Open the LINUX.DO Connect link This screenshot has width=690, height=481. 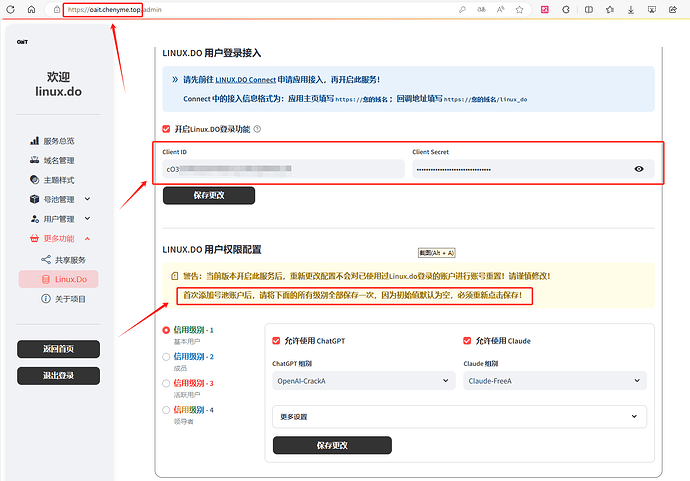point(246,80)
